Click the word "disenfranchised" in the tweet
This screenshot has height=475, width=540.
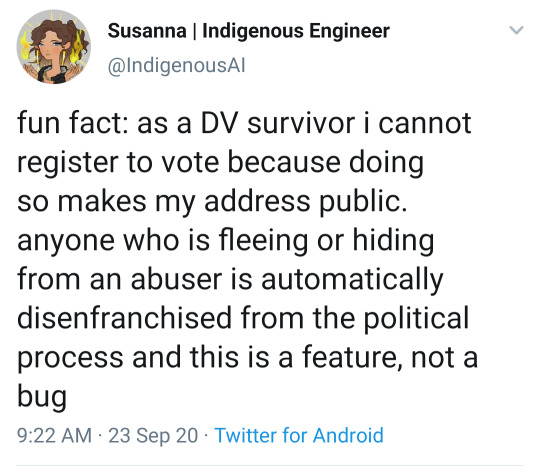124,318
